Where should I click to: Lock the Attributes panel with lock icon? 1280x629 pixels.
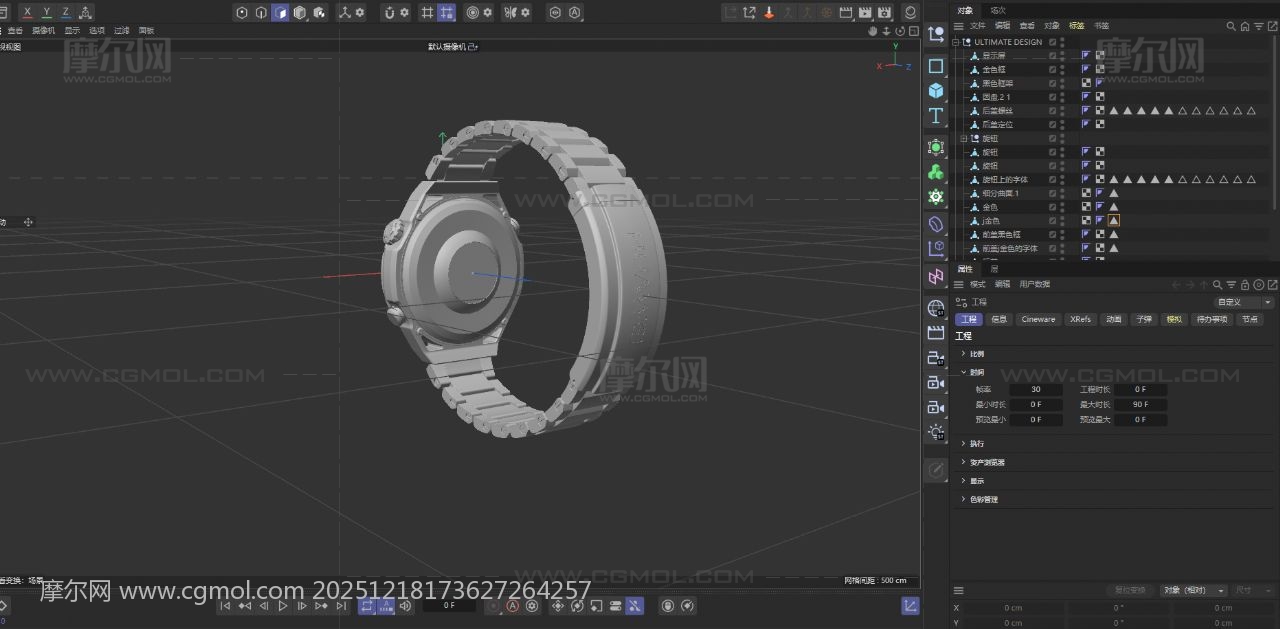pos(1243,285)
